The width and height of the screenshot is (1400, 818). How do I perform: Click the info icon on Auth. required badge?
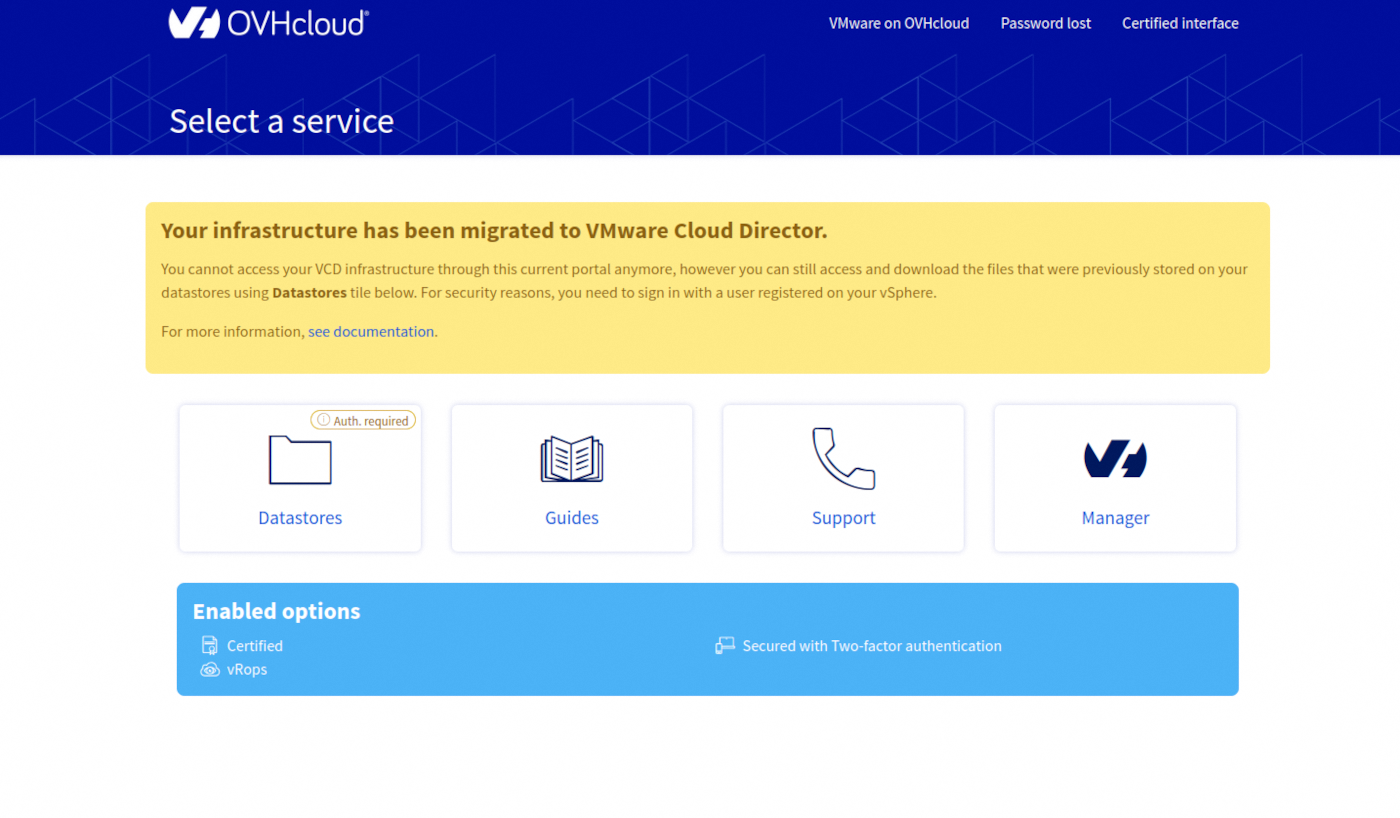click(323, 420)
